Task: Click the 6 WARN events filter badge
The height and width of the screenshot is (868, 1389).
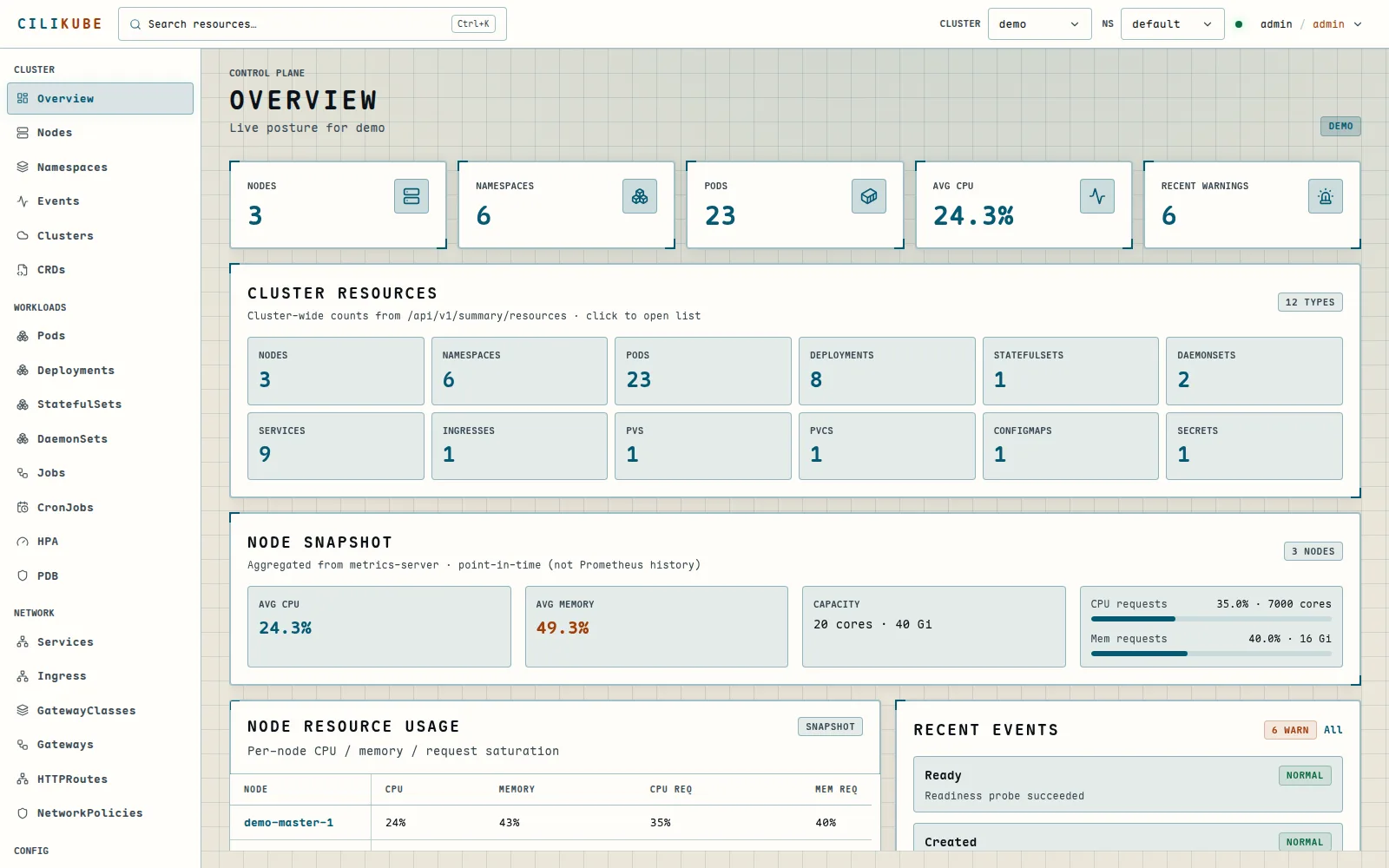Action: coord(1290,730)
